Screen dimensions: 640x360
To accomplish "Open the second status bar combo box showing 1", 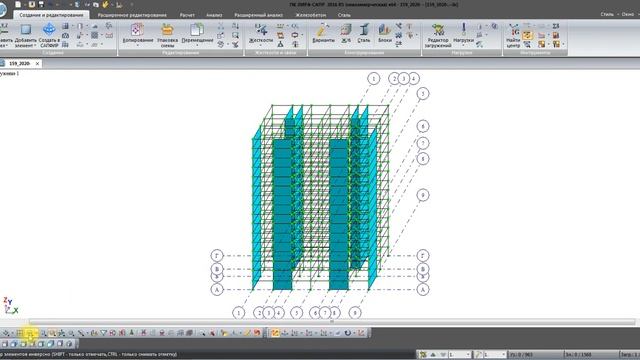I will point(495,355).
